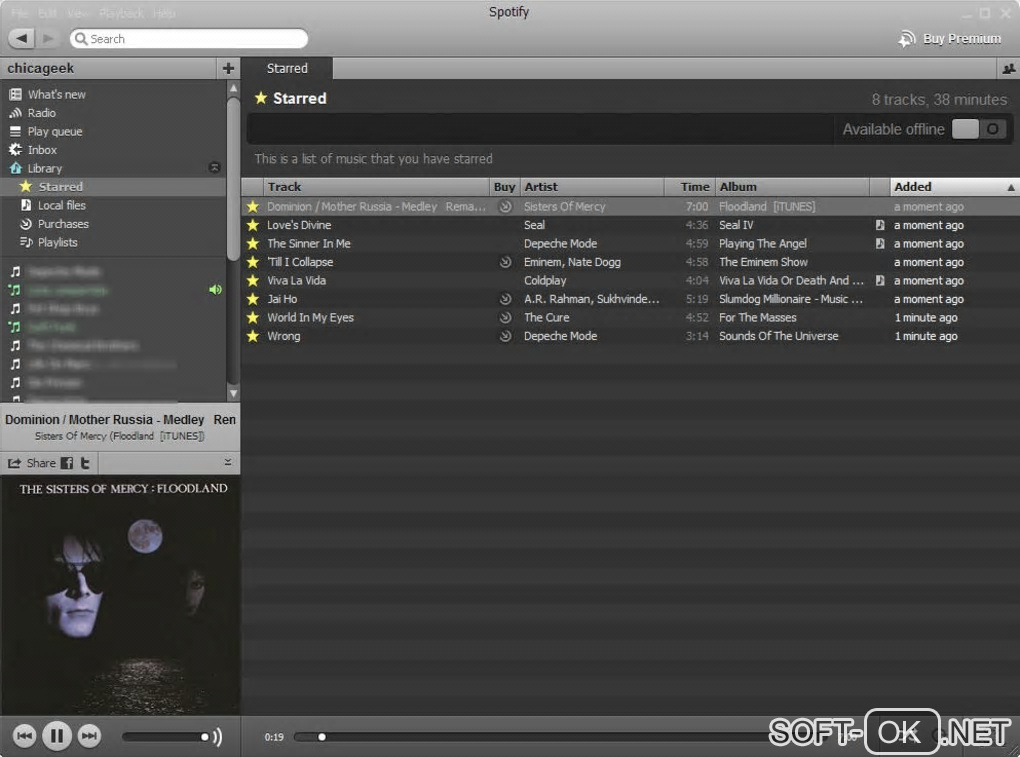Adjust the volume slider

tap(165, 737)
